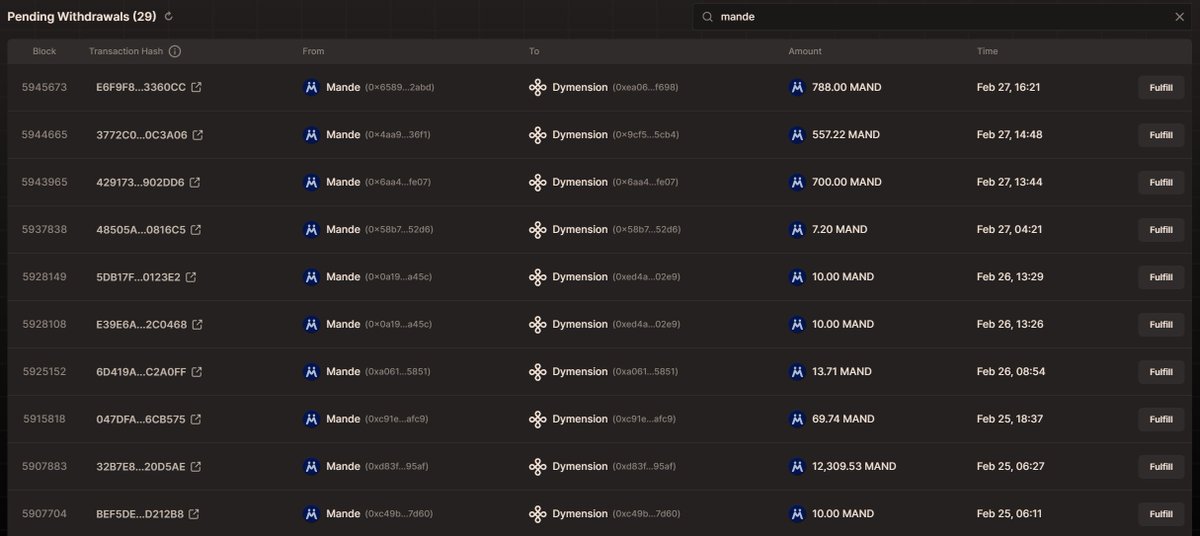
Task: Open external link for hash BEF5DE...D212B8
Action: tap(194, 514)
